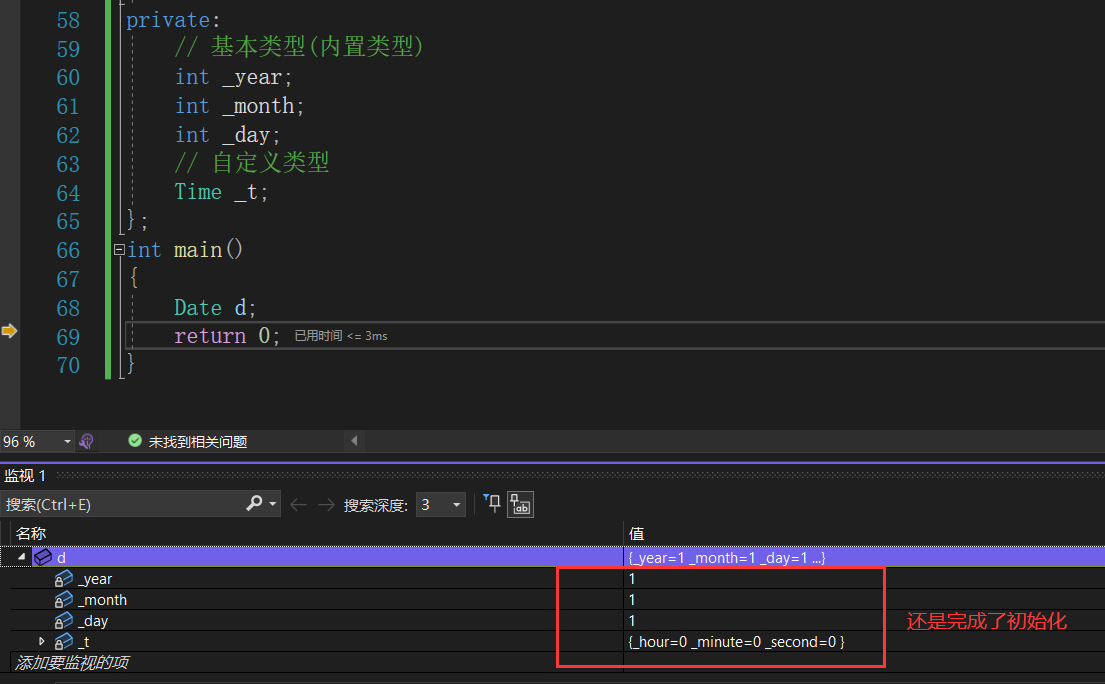1105x684 pixels.
Task: Click the comment // 基本类型(内置类型)
Action: click(x=300, y=47)
